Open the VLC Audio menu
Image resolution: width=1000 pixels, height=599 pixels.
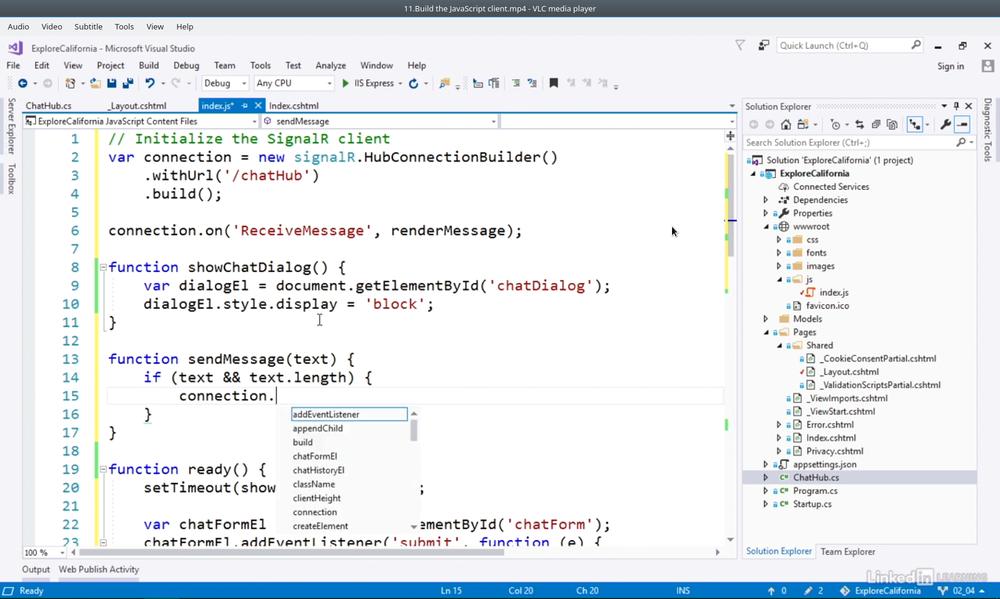coord(18,27)
